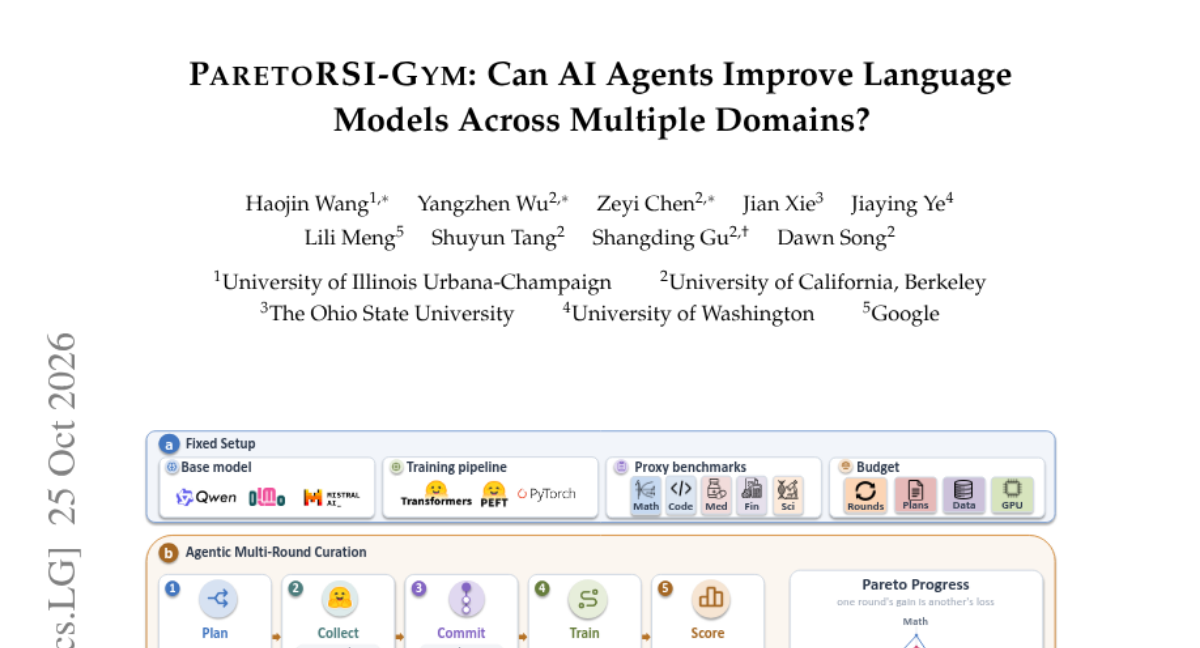
Task: Click the 'Agentic Multi-Round Curation' heading
Action: 276,552
